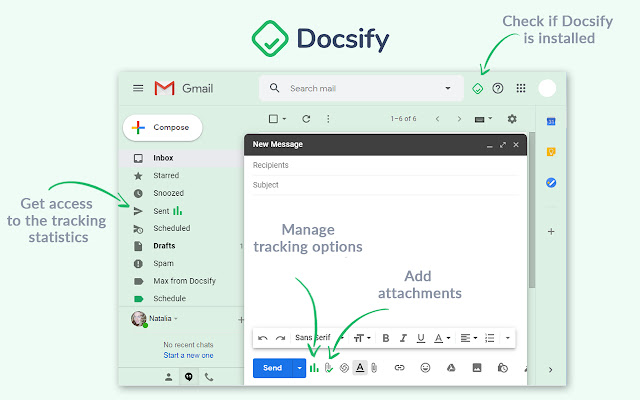Open Google Keep in the side panel
The height and width of the screenshot is (400, 640).
(x=551, y=152)
